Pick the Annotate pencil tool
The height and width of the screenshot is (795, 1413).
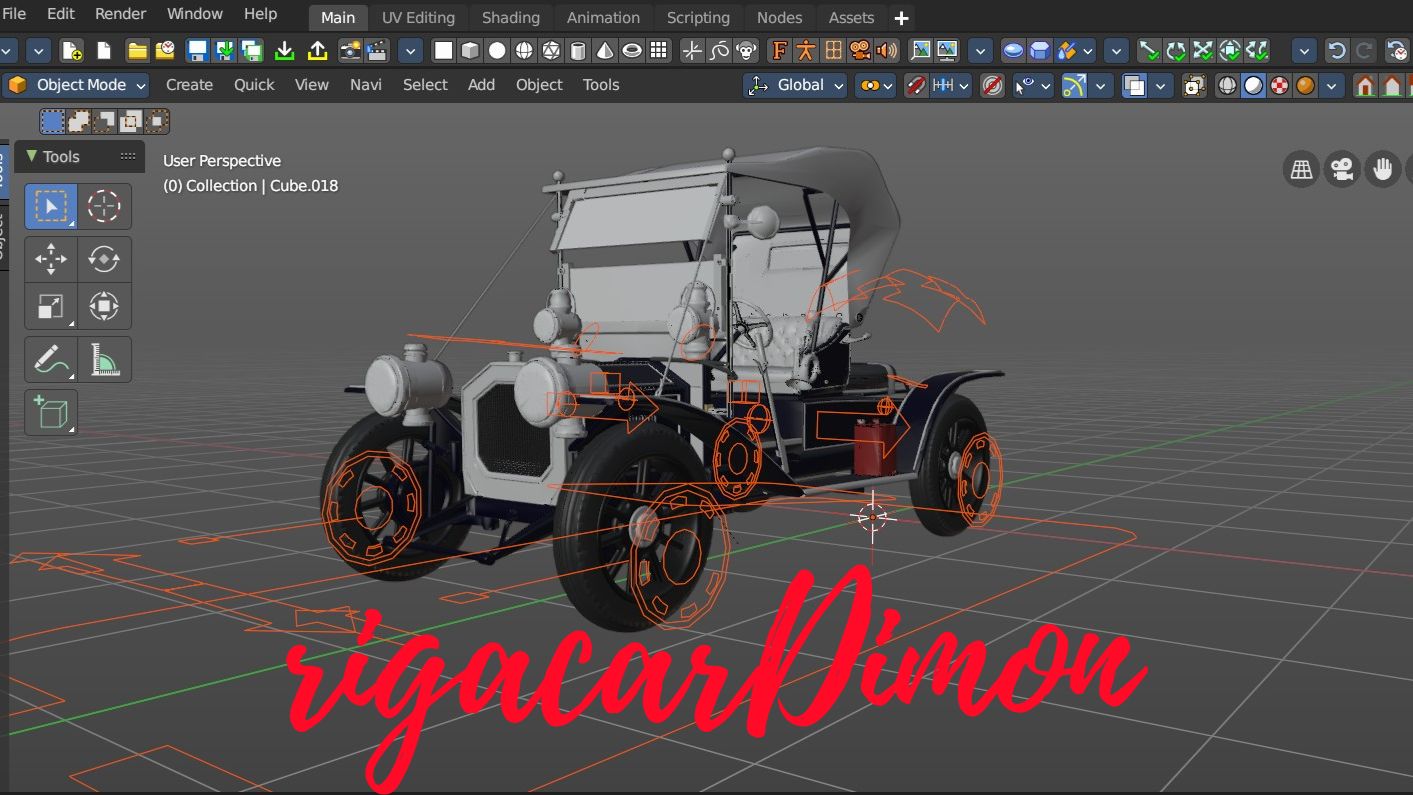pyautogui.click(x=50, y=359)
